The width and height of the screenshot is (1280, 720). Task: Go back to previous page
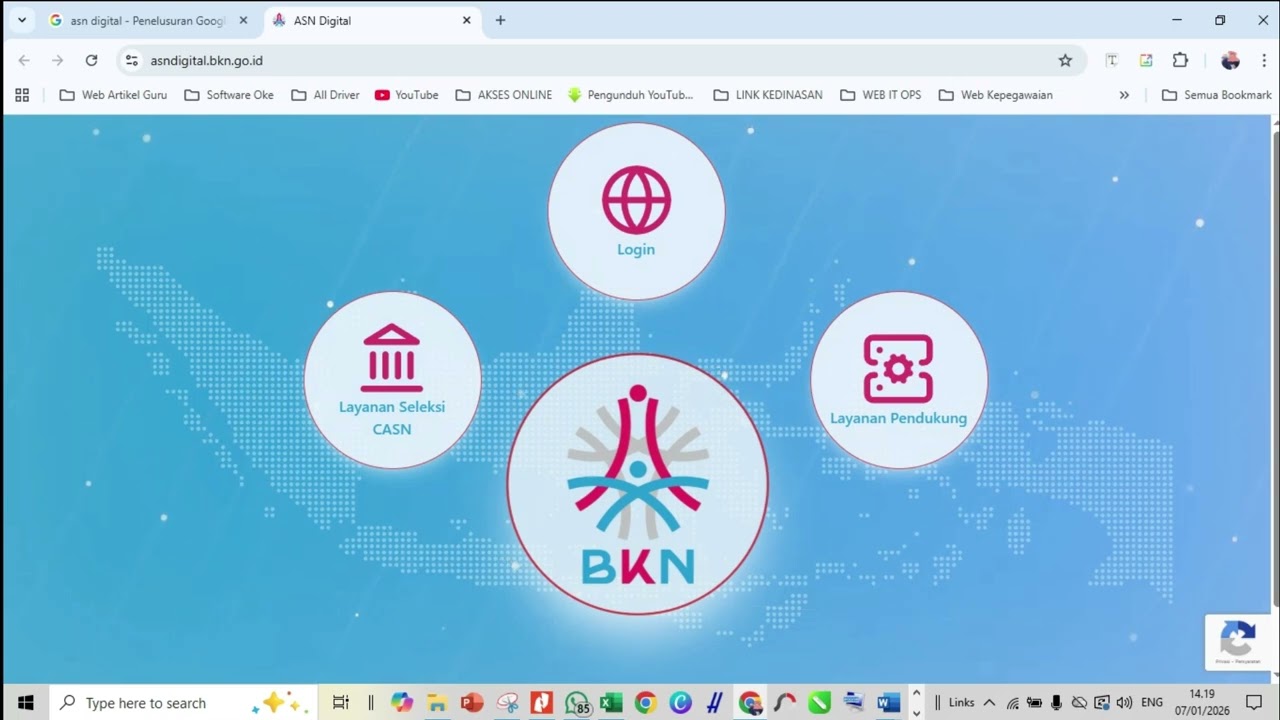pos(24,60)
